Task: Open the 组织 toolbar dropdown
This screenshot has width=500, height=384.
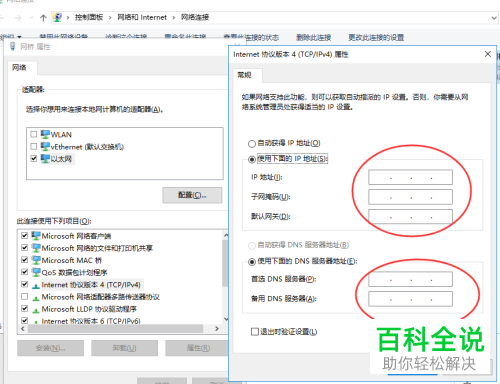Action: 11,36
